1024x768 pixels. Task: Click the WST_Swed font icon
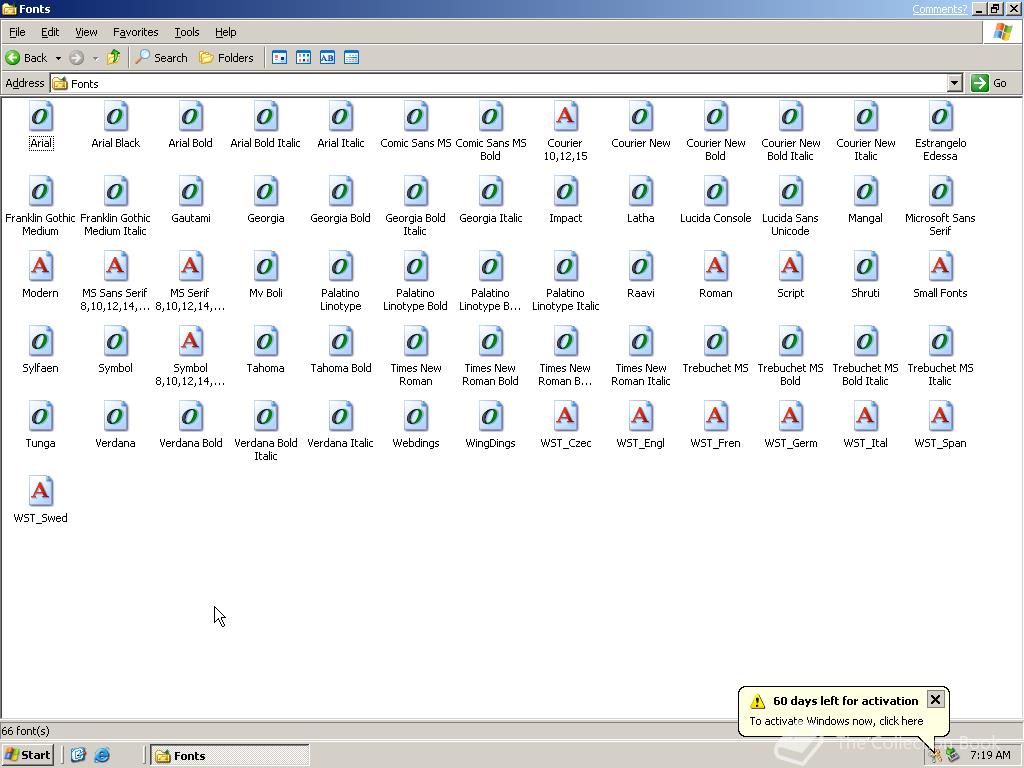click(x=40, y=492)
